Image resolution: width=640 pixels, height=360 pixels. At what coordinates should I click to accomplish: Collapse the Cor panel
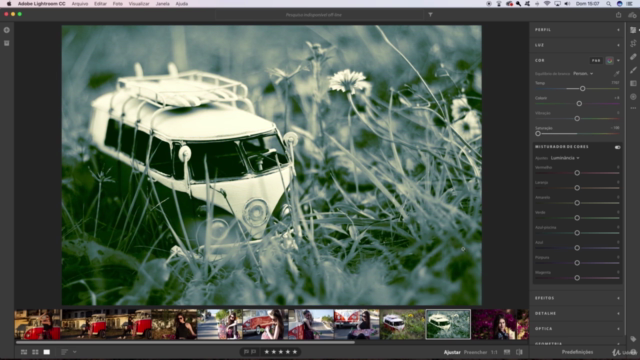click(618, 60)
